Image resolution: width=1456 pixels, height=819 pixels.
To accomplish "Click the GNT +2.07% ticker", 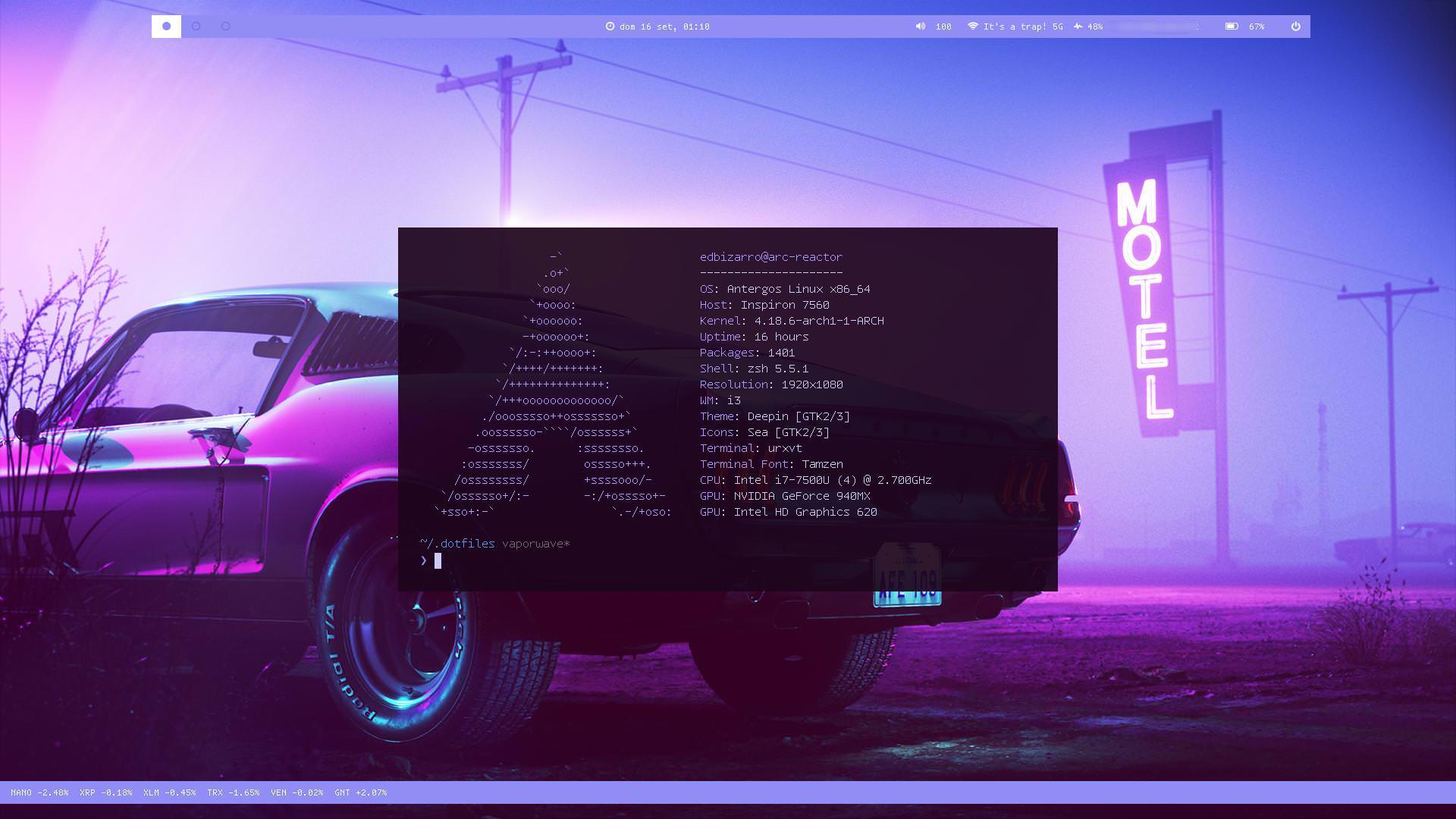I will click(360, 792).
